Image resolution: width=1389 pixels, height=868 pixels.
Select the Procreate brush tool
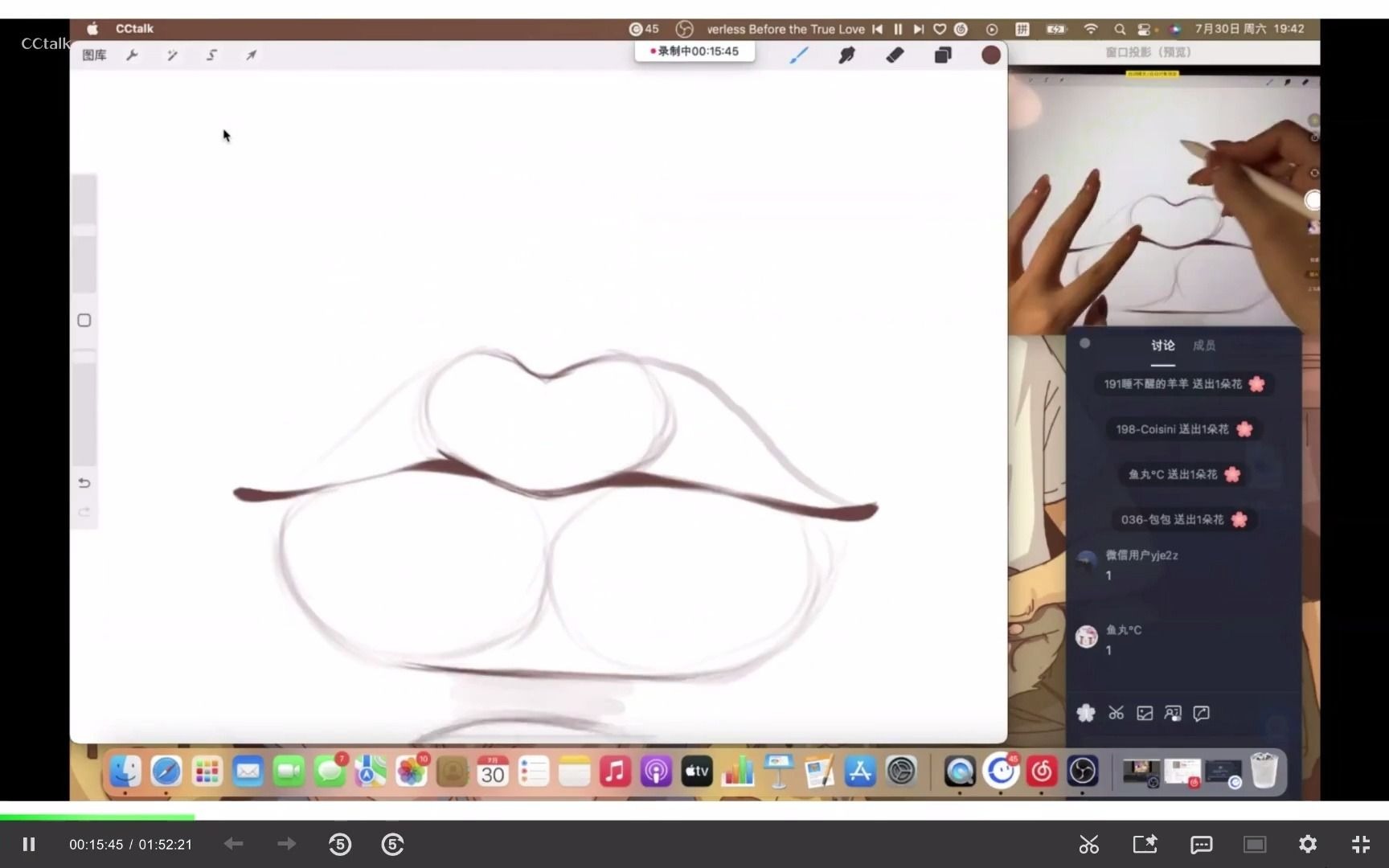pos(798,55)
